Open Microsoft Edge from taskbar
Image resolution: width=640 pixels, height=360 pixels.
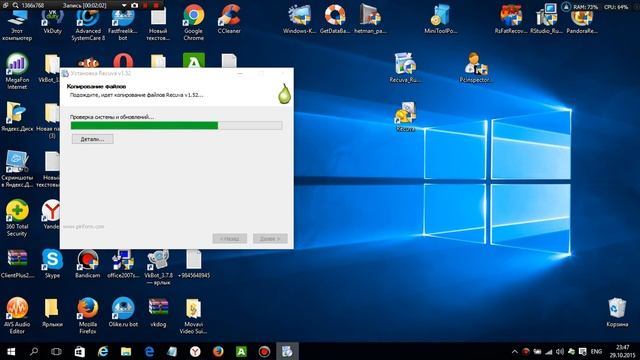(149, 351)
